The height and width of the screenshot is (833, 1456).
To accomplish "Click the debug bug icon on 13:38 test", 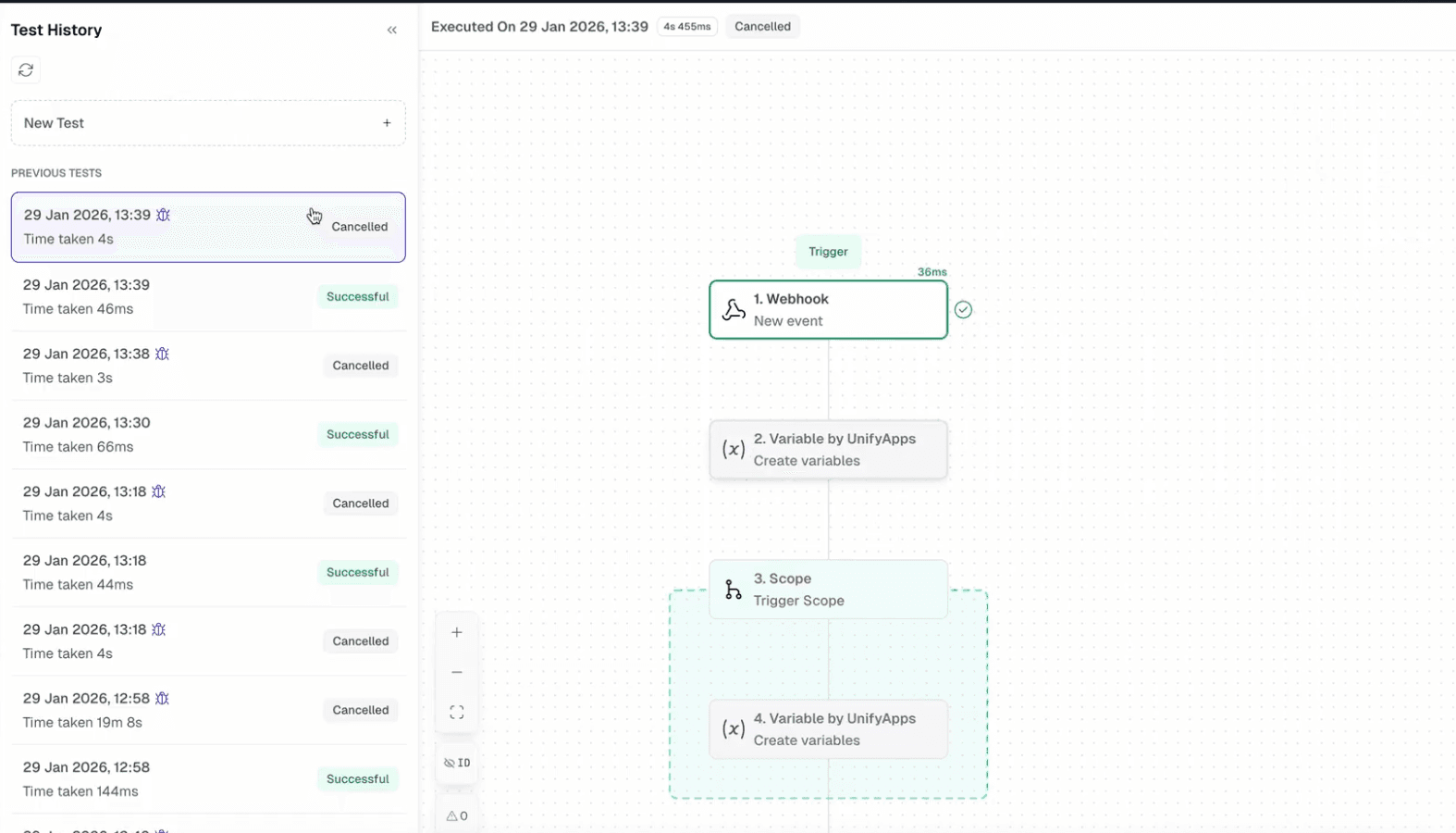I will pyautogui.click(x=163, y=354).
